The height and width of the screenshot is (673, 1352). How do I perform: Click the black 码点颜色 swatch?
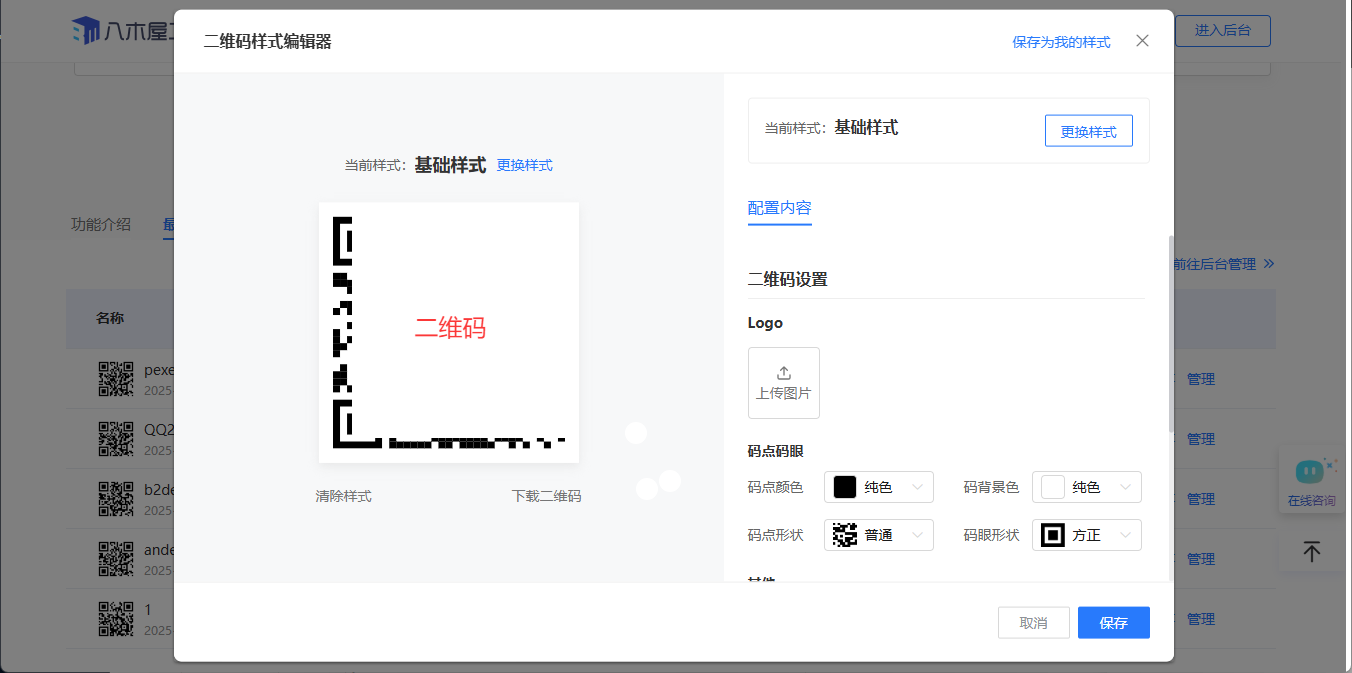pyautogui.click(x=845, y=487)
